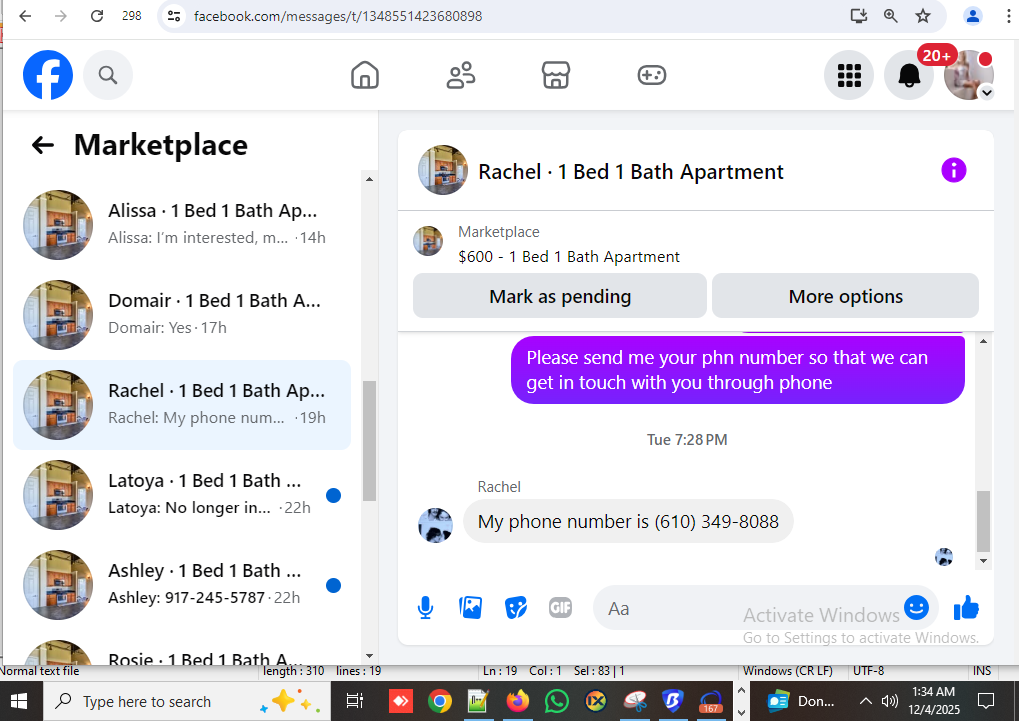The image size is (1019, 721).
Task: Open the Chrome three-dot menu
Action: [x=1008, y=16]
